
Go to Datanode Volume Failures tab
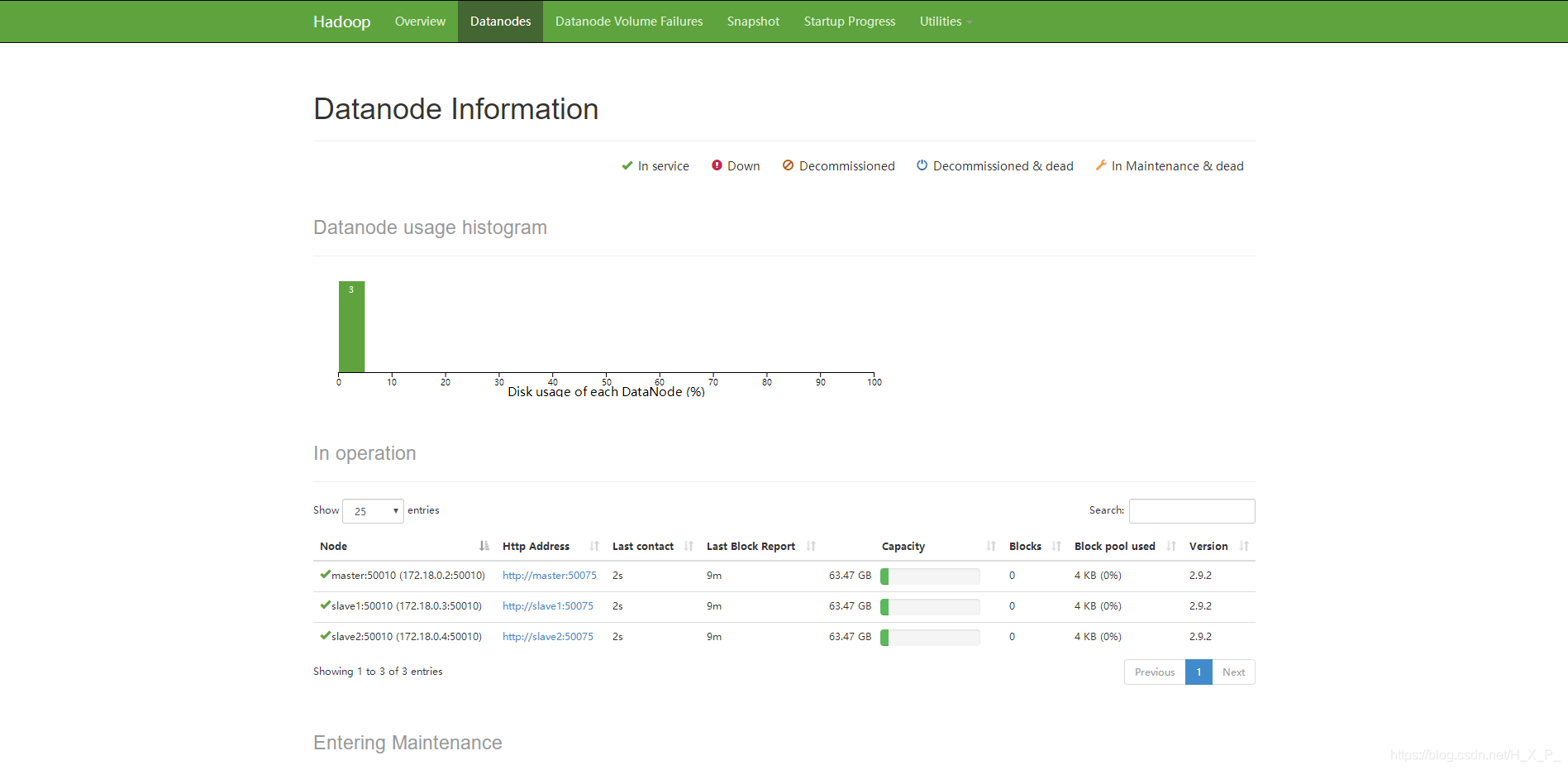click(x=629, y=22)
